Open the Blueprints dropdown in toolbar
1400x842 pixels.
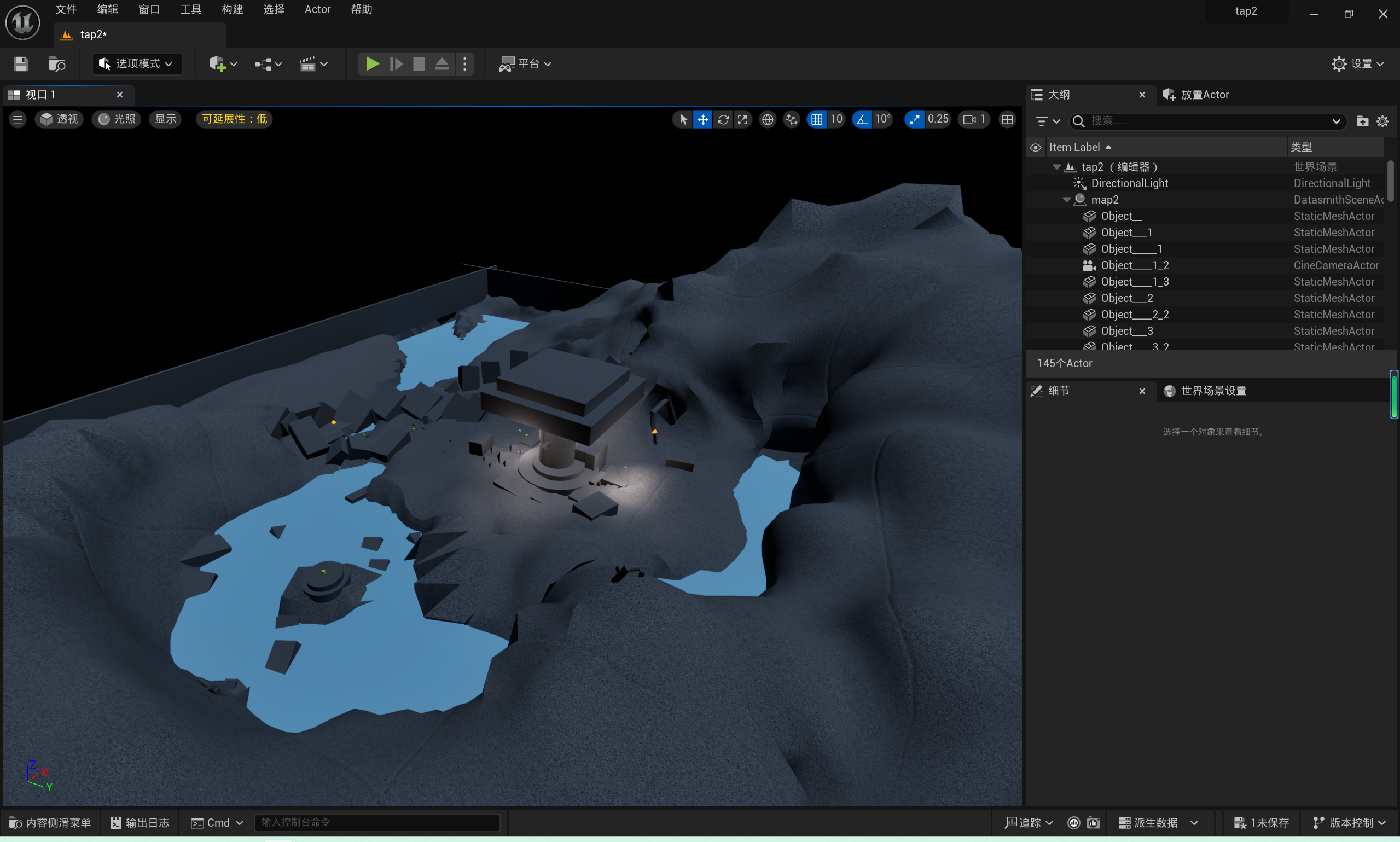coord(268,63)
